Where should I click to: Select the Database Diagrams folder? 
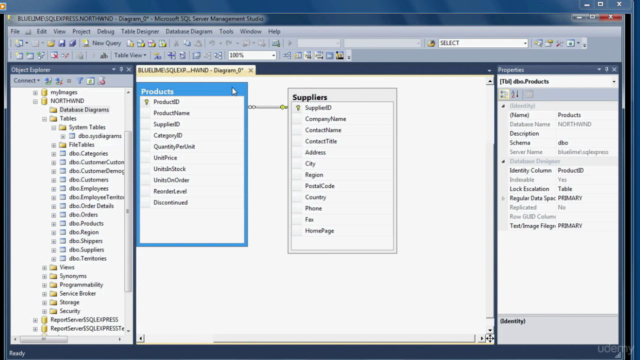(84, 110)
